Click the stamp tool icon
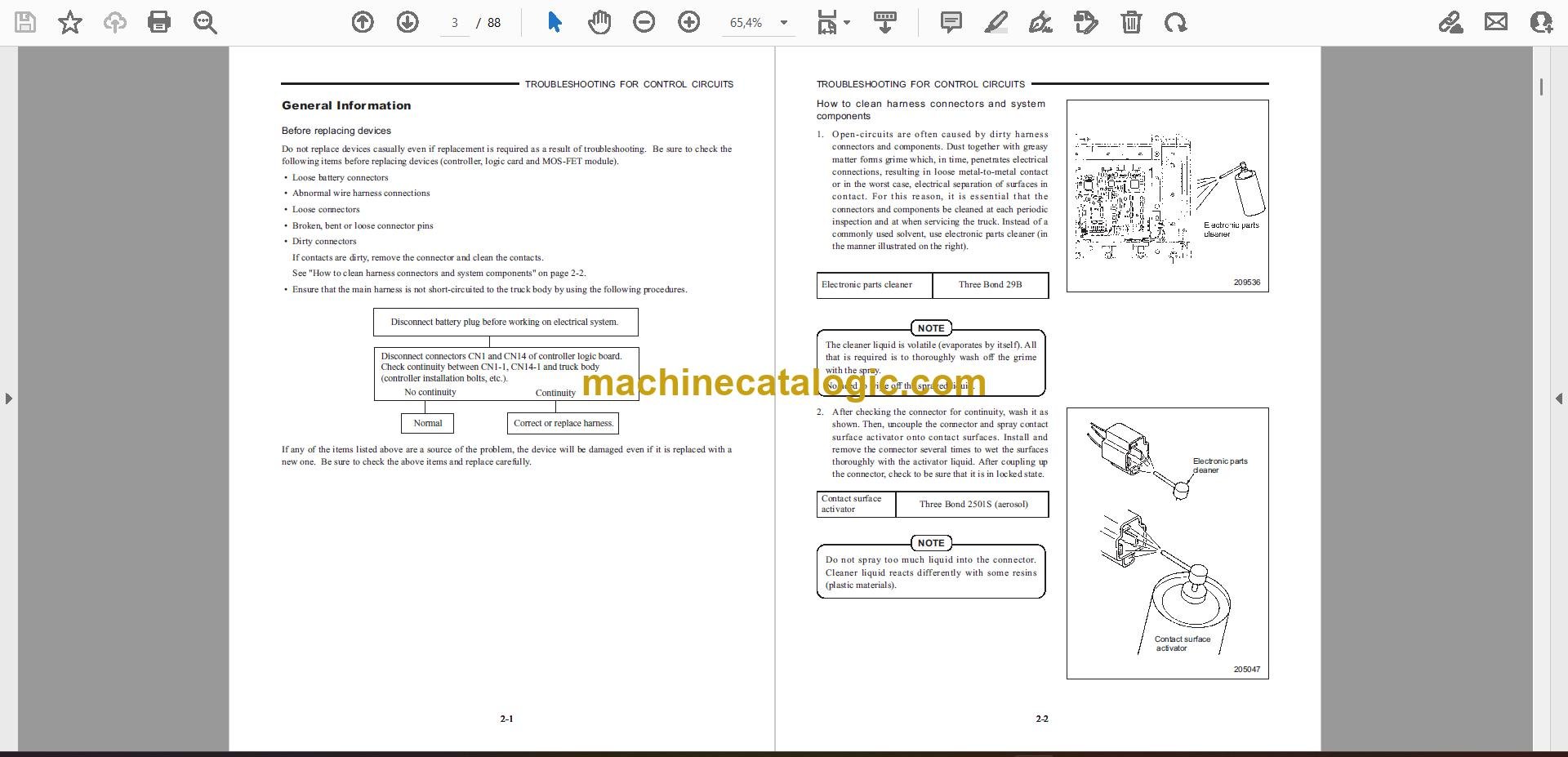Image resolution: width=1568 pixels, height=757 pixels. pyautogui.click(x=1086, y=22)
